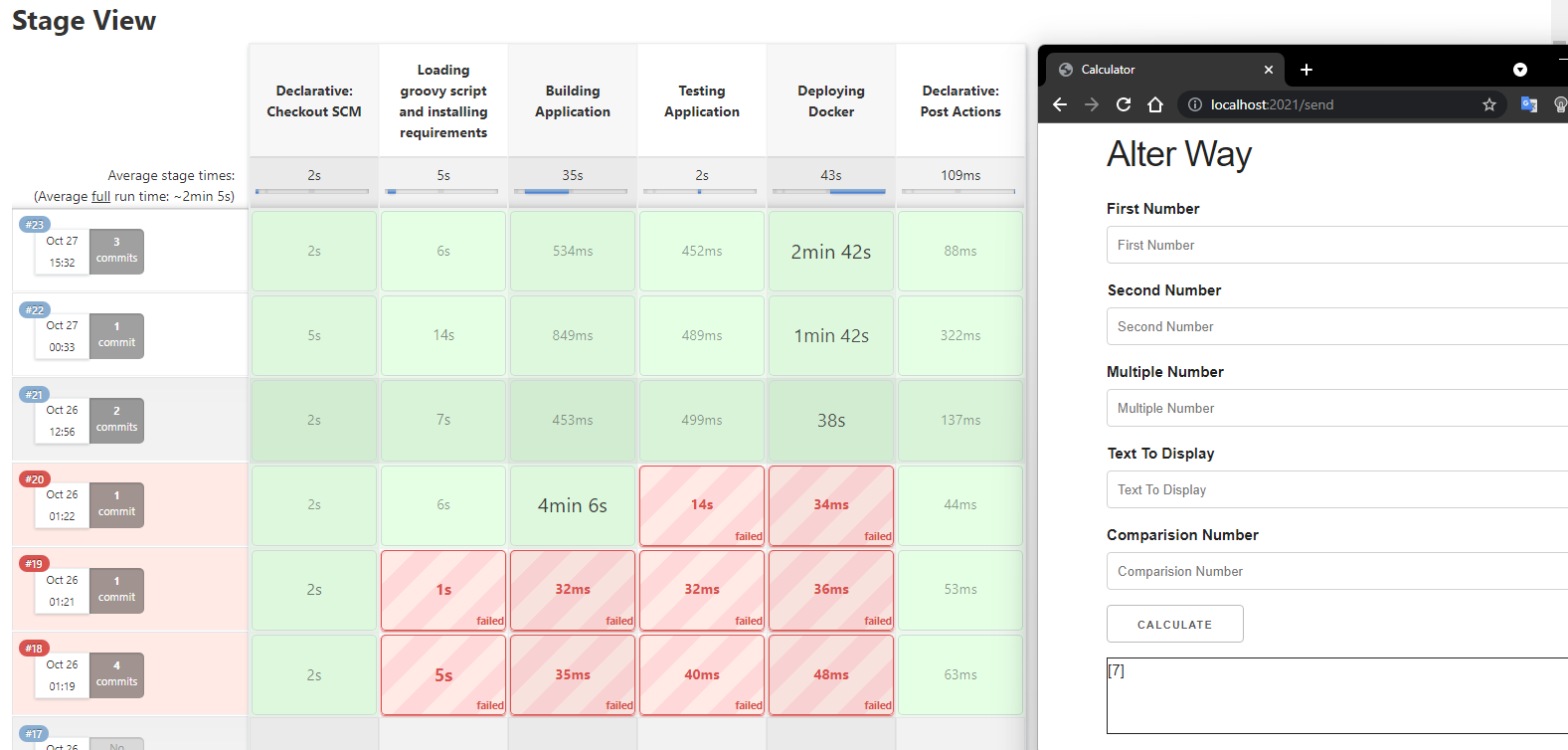Open build #21 badge

35,395
